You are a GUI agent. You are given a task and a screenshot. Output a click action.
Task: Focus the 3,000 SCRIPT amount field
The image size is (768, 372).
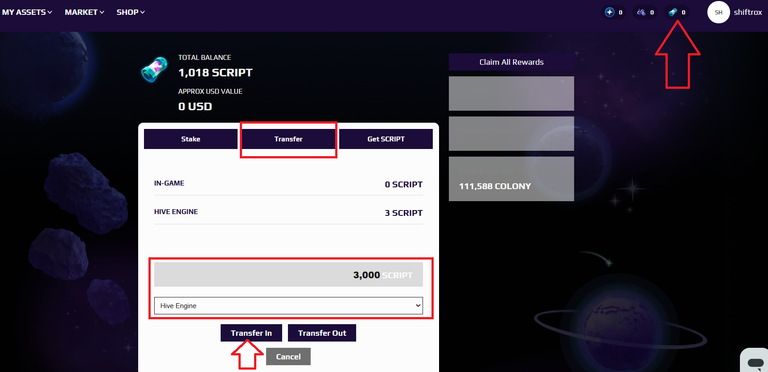[x=288, y=275]
